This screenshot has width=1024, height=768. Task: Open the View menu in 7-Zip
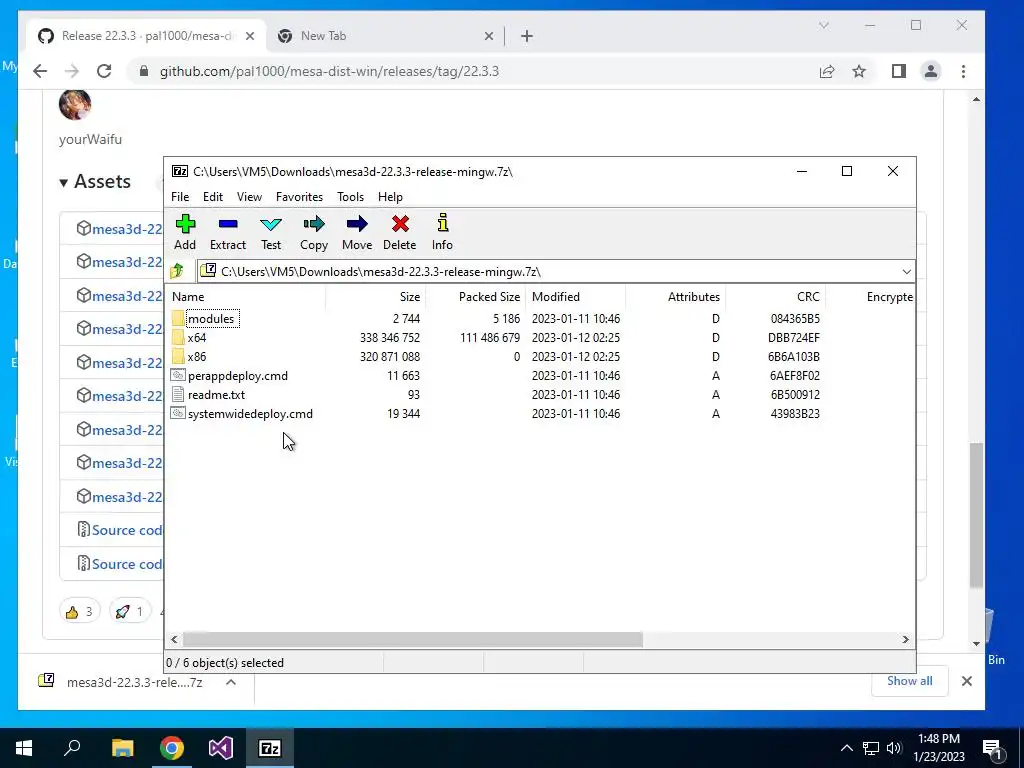point(249,197)
